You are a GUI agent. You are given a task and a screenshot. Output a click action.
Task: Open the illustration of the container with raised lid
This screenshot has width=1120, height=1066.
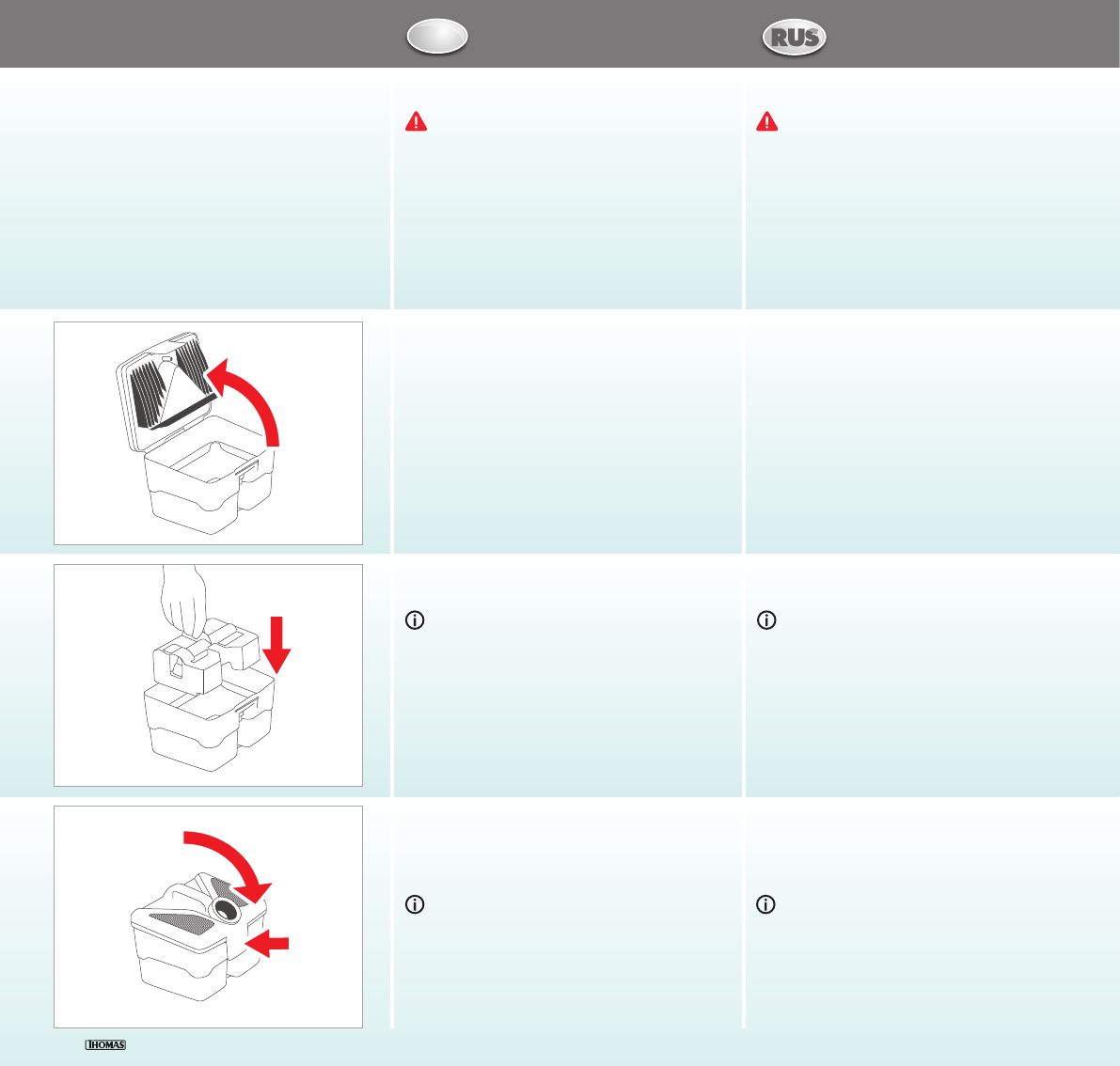(208, 433)
